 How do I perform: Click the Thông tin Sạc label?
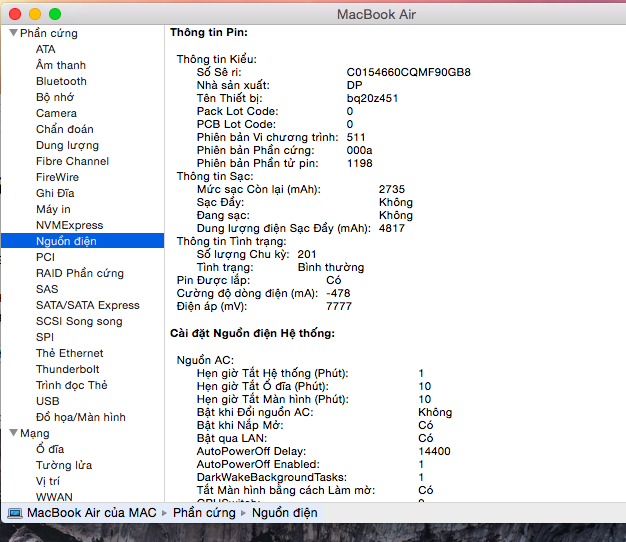215,176
